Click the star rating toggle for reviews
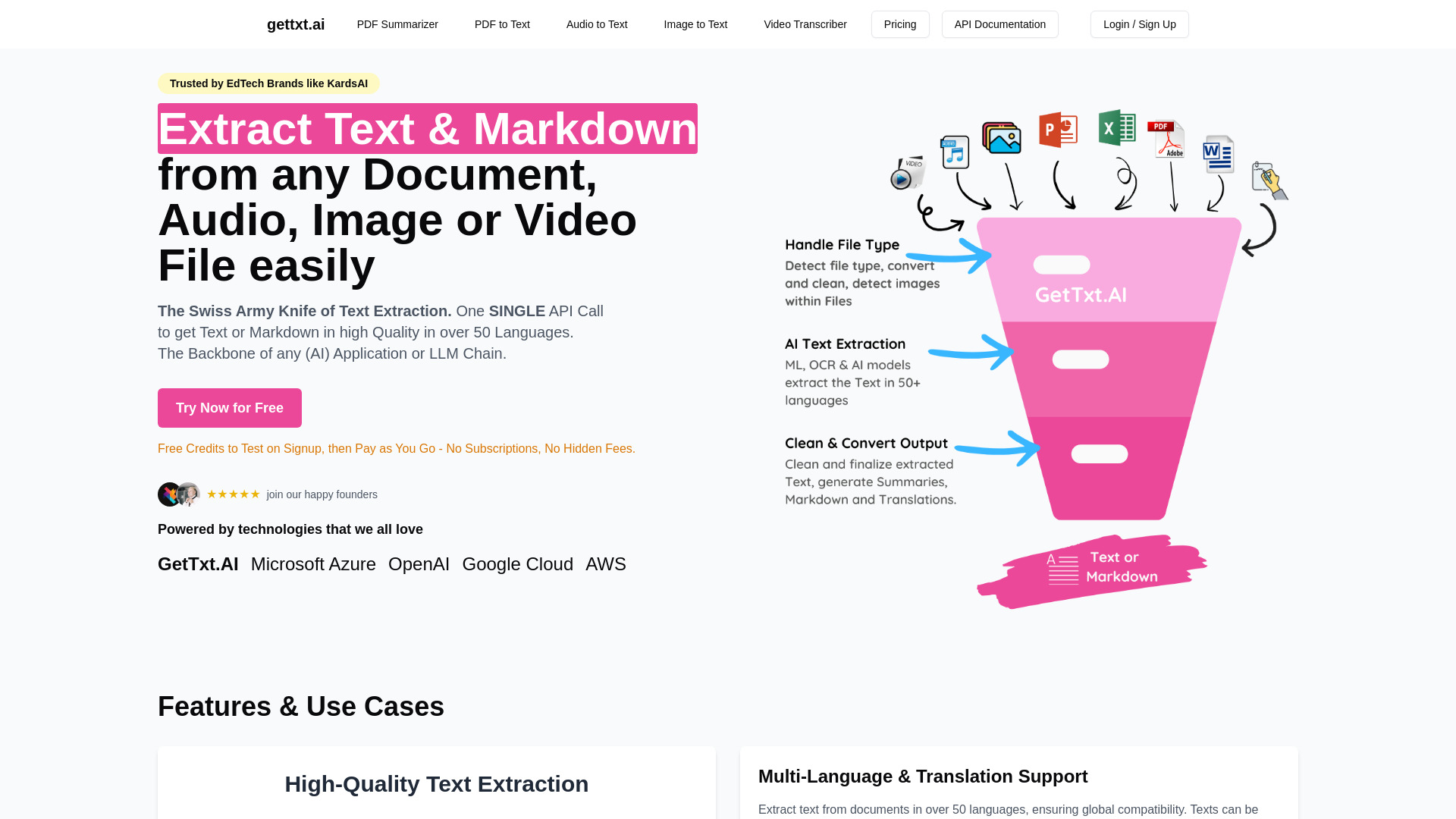Image resolution: width=1456 pixels, height=819 pixels. coord(234,494)
